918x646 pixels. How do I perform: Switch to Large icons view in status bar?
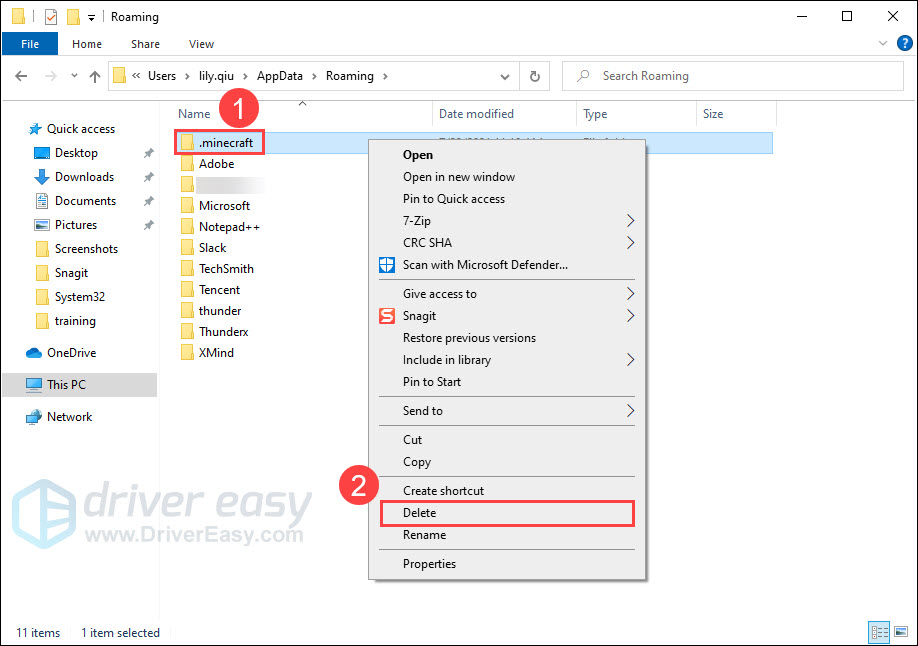901,632
